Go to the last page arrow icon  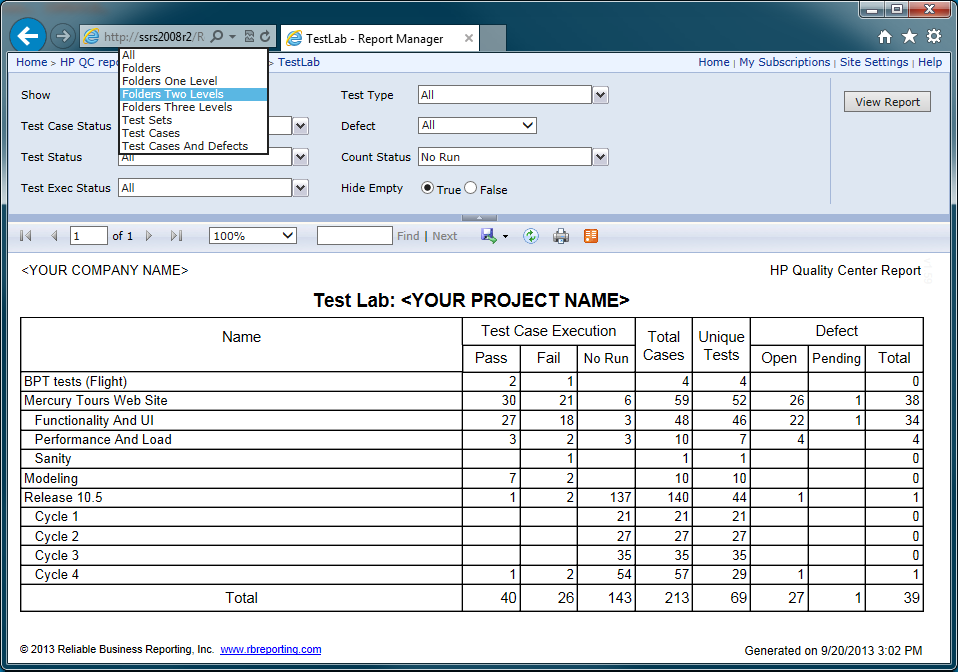177,235
